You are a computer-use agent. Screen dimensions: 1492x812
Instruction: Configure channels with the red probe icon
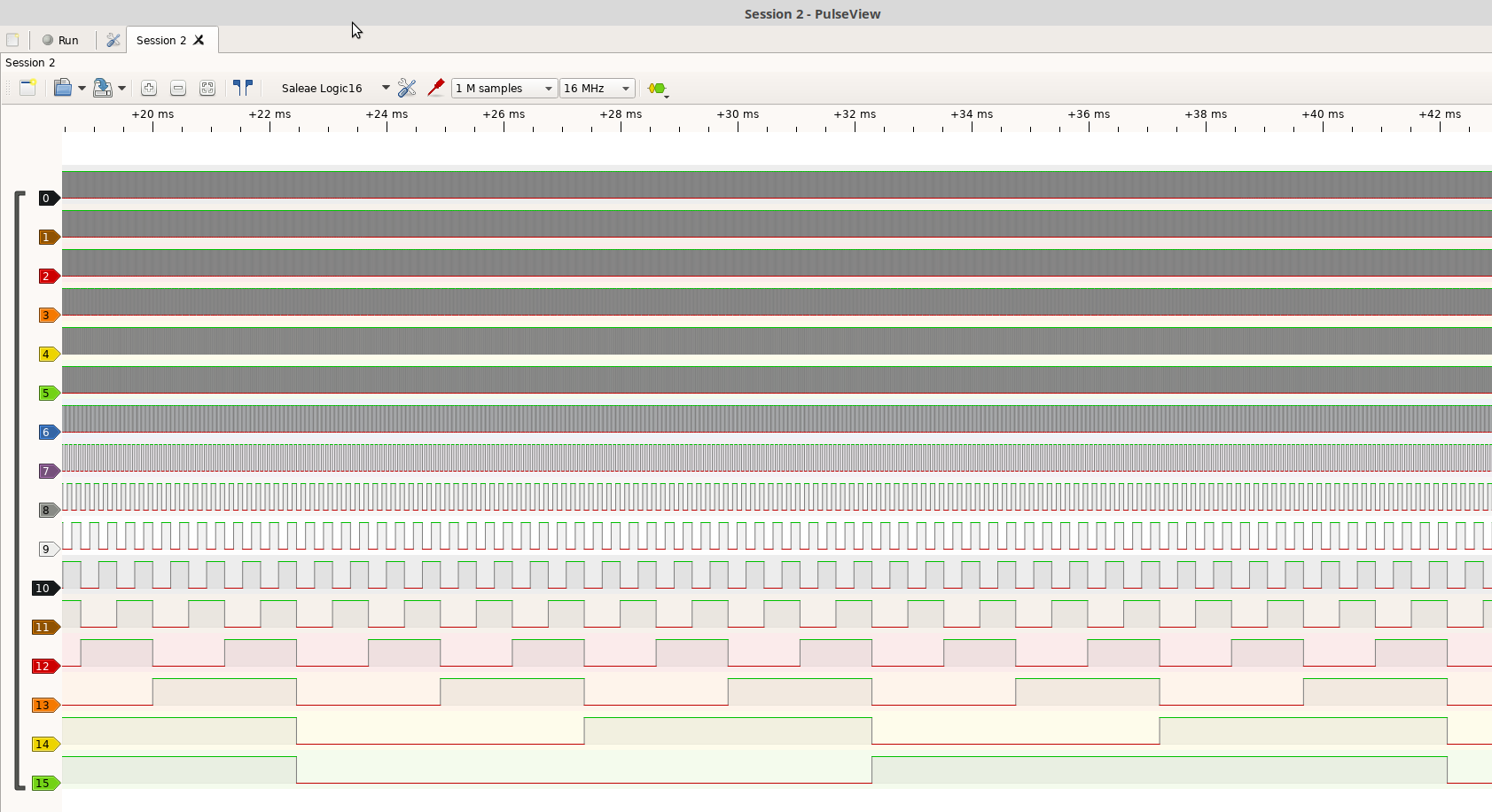[435, 88]
